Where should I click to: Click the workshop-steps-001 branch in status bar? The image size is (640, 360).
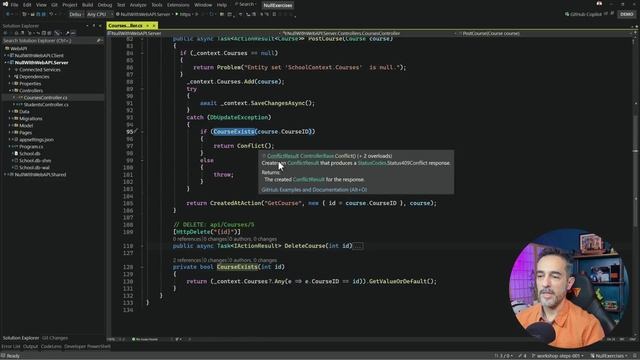pos(558,356)
